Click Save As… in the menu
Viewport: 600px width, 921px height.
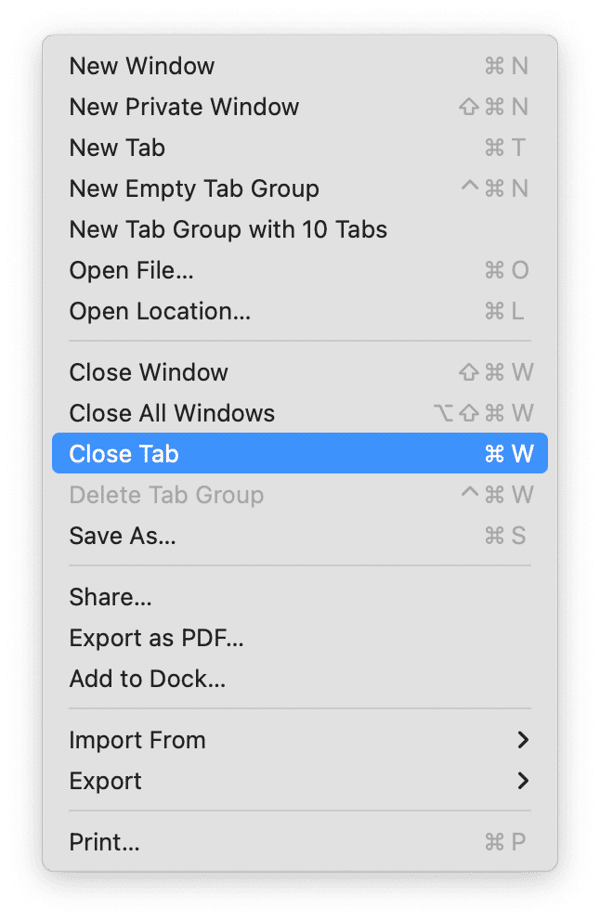(x=122, y=536)
